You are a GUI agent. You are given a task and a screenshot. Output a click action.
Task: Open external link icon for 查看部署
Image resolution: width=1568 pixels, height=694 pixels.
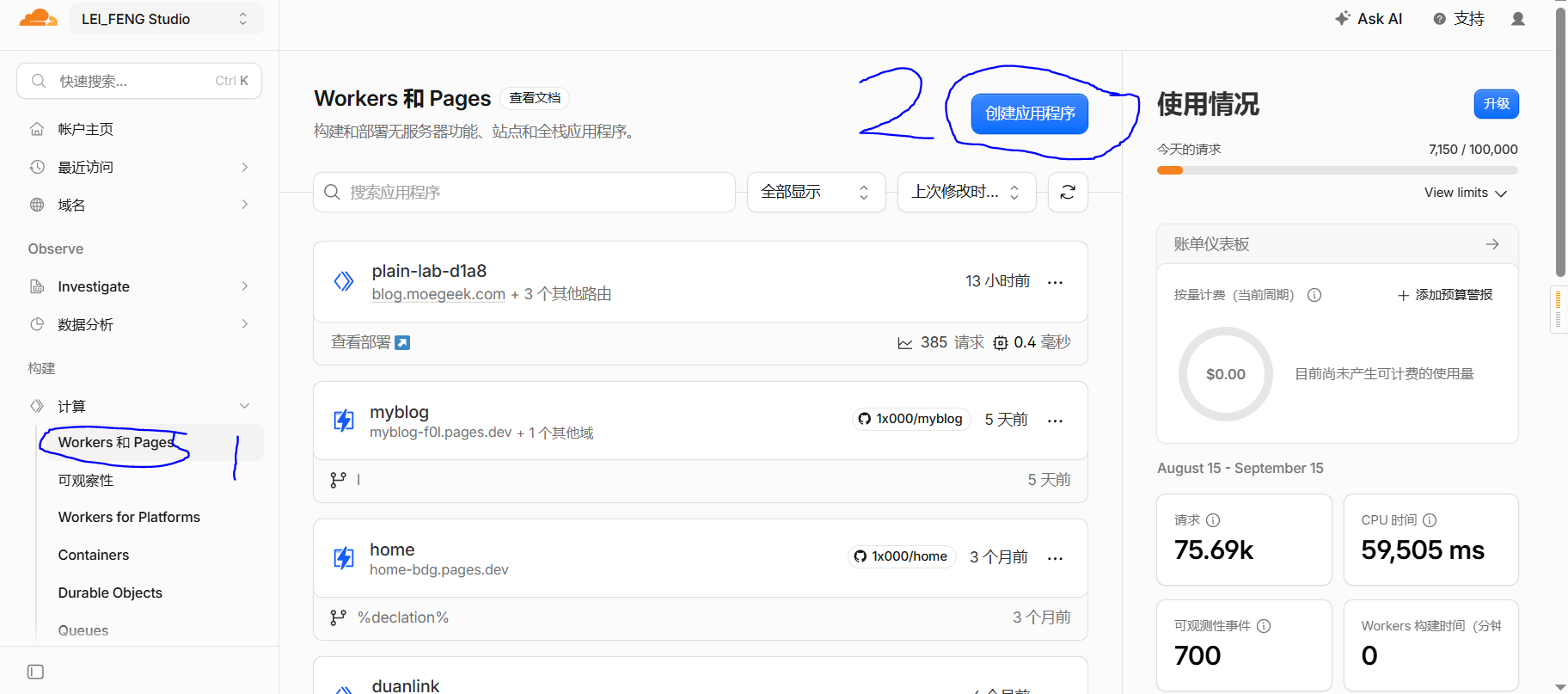pyautogui.click(x=402, y=342)
